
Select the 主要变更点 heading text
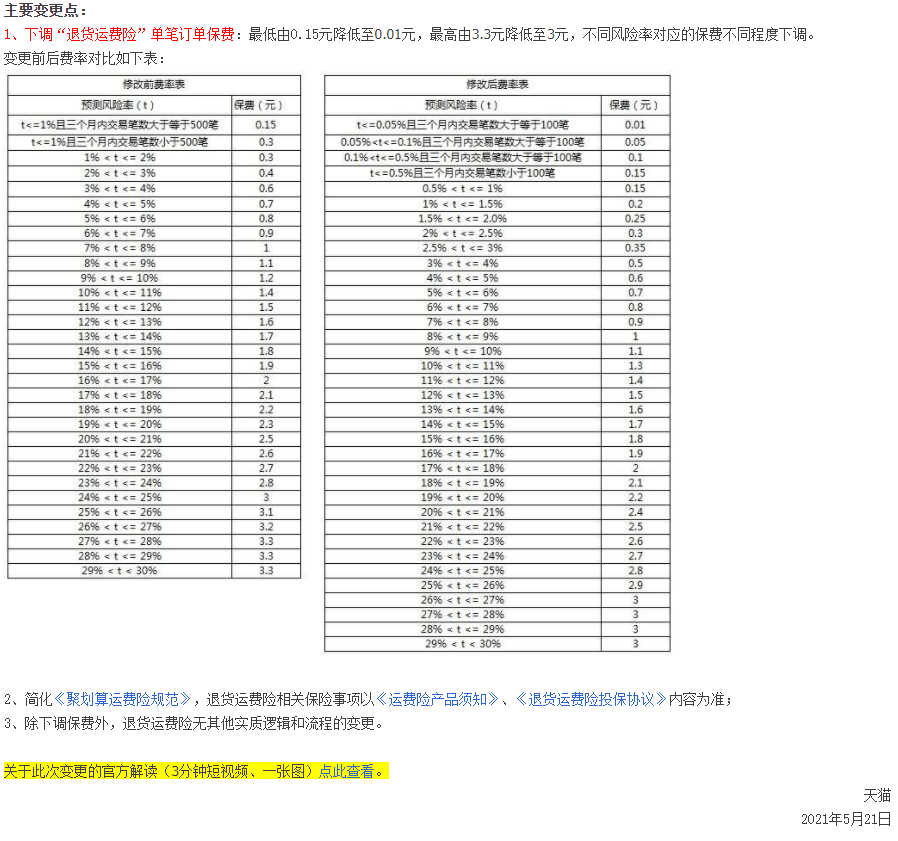(x=46, y=10)
